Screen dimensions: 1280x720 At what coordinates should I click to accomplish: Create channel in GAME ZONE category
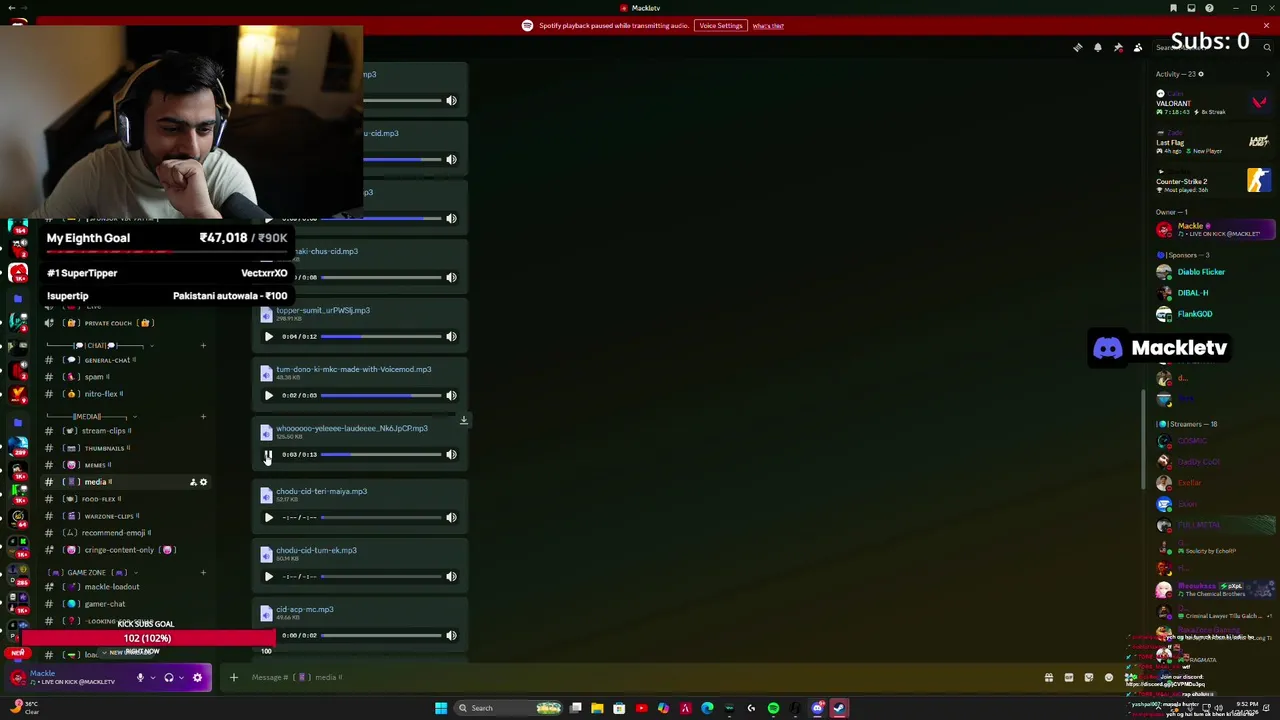click(203, 573)
